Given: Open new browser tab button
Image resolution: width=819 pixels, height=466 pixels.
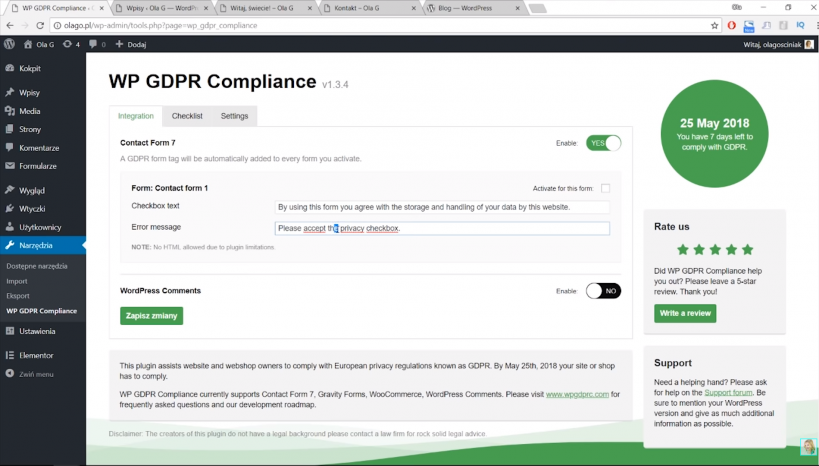Looking at the screenshot, I should click(537, 8).
